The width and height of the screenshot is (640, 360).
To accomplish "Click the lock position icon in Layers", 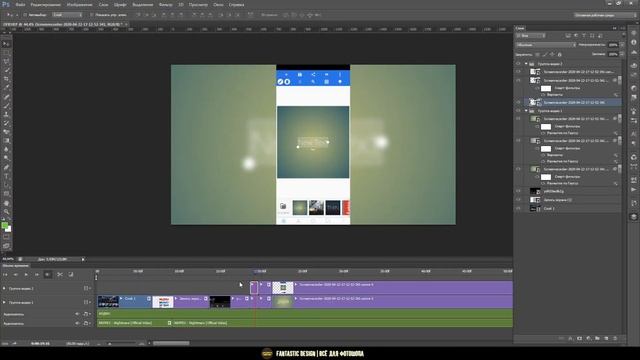I will 552,54.
